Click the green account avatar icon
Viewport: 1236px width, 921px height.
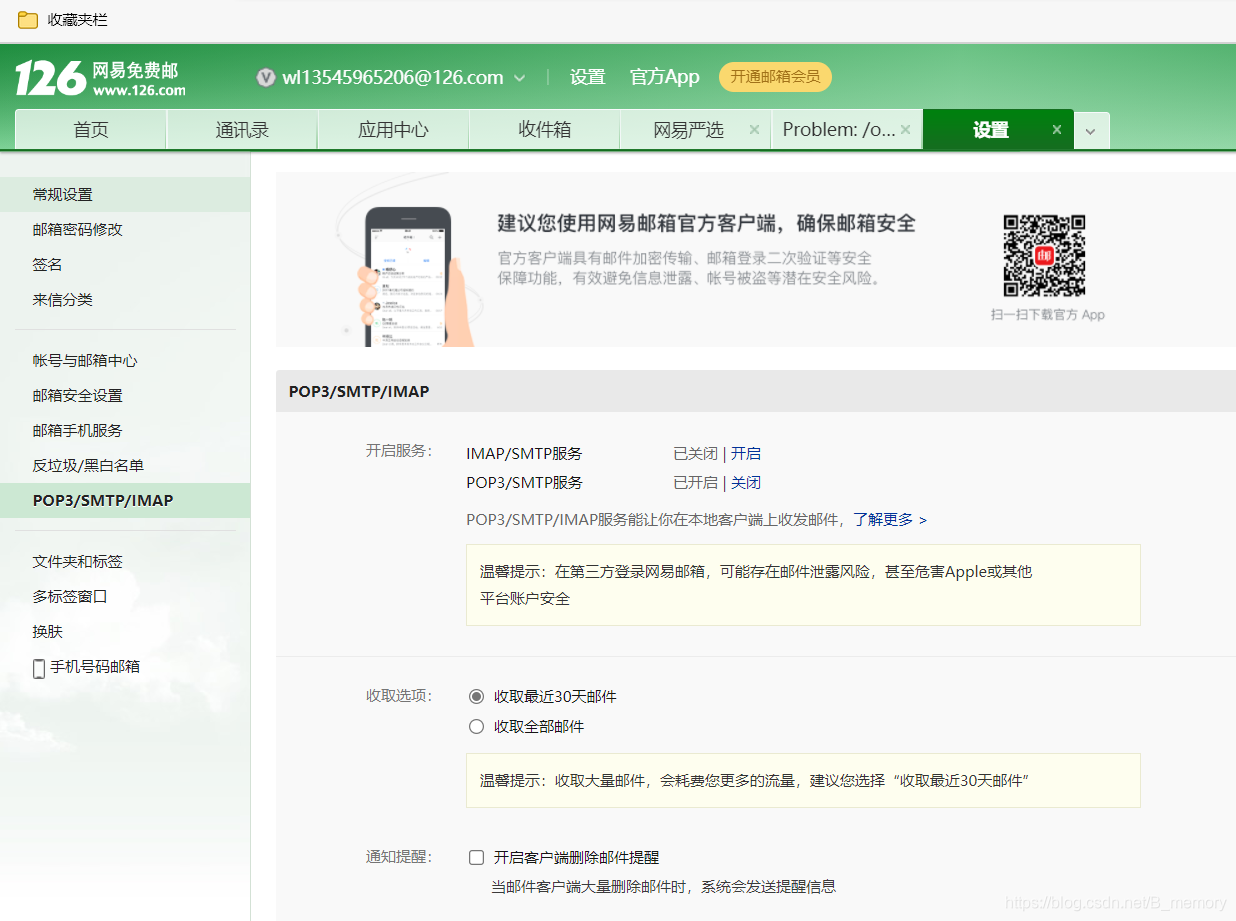pyautogui.click(x=265, y=77)
